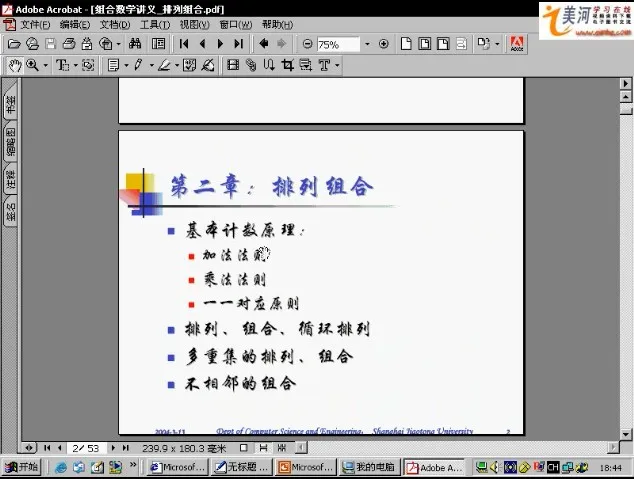
Task: Select the Highlight tool
Action: tap(164, 65)
